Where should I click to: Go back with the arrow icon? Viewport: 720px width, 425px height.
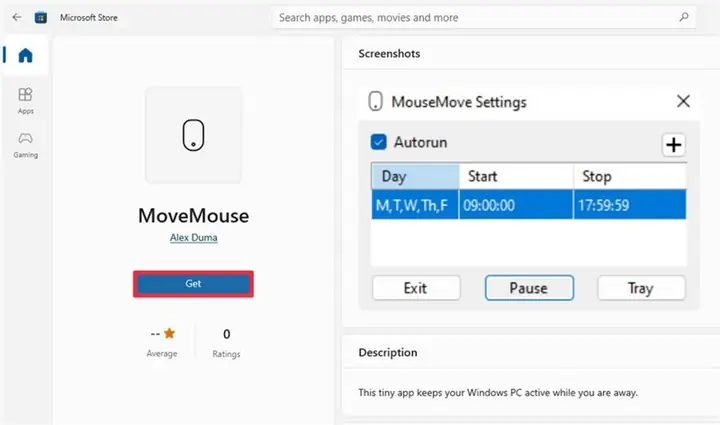tap(17, 17)
